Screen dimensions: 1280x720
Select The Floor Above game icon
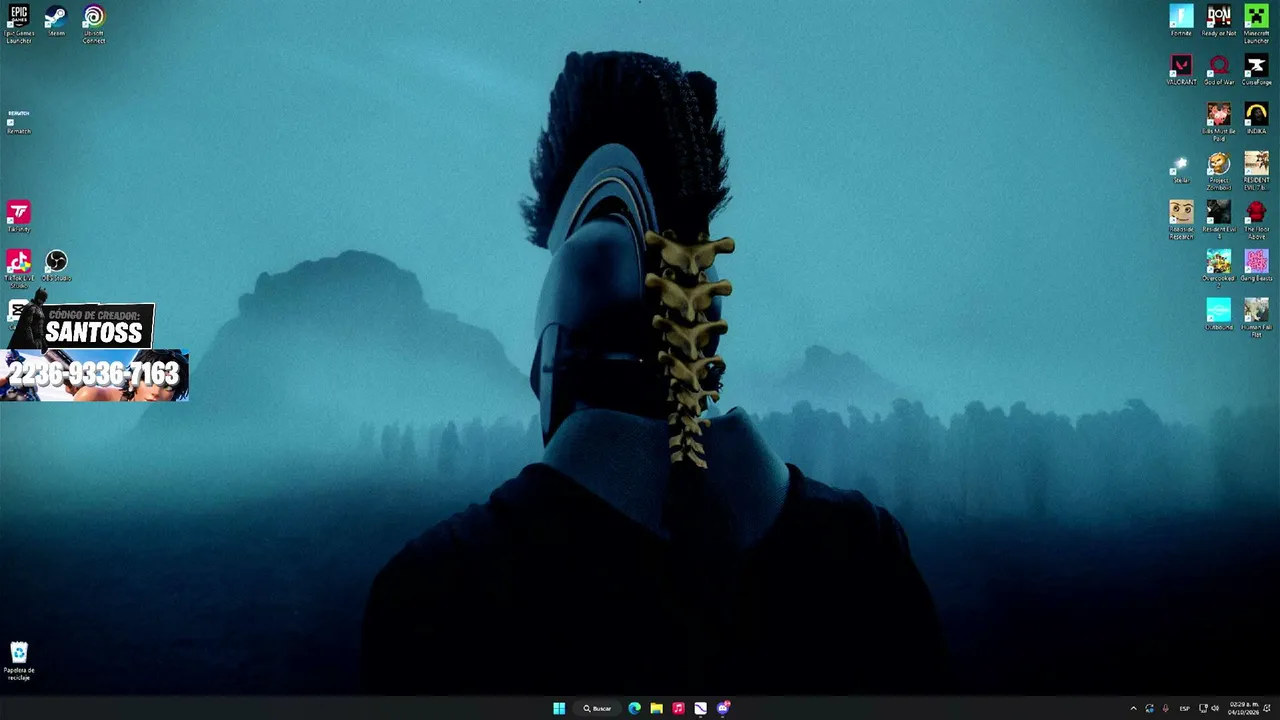[1256, 220]
